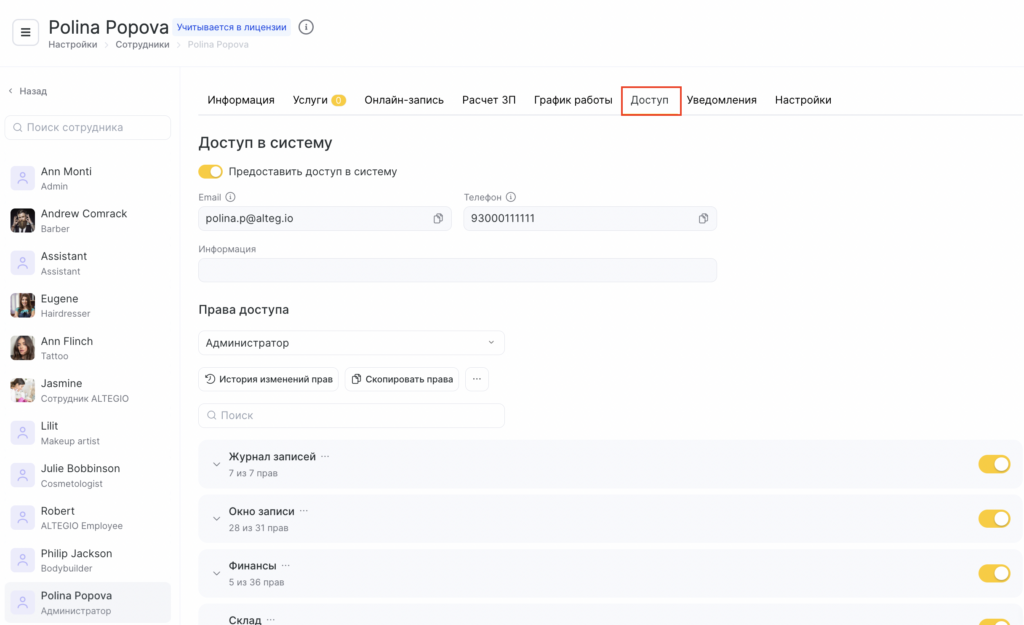Open the Администратор role dropdown

pyautogui.click(x=351, y=343)
